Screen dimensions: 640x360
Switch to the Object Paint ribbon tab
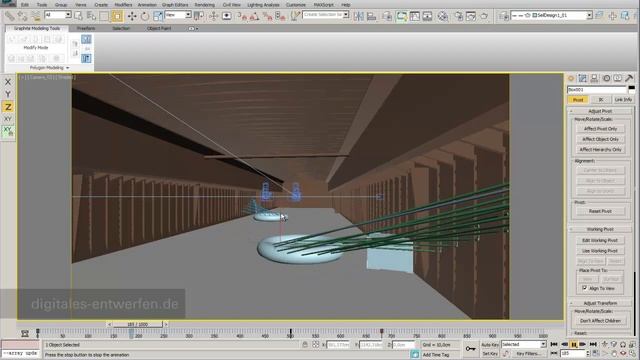point(159,28)
